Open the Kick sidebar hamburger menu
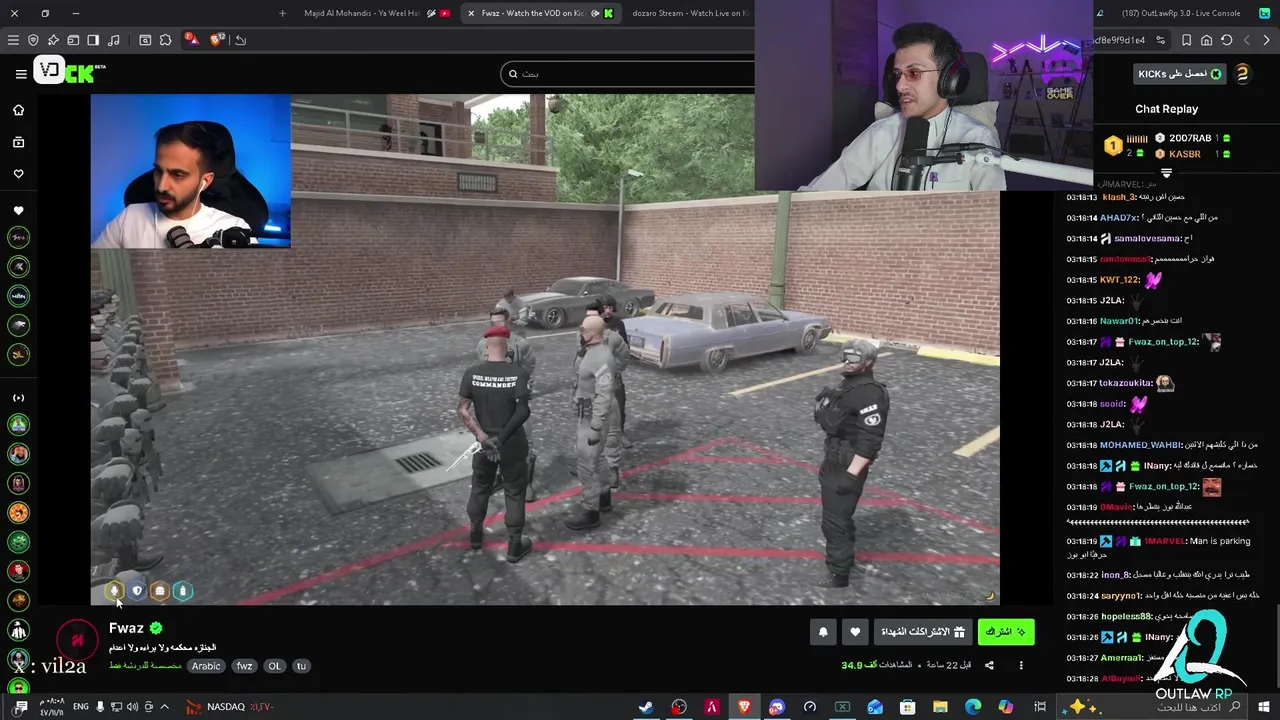This screenshot has height=720, width=1280. [x=20, y=73]
